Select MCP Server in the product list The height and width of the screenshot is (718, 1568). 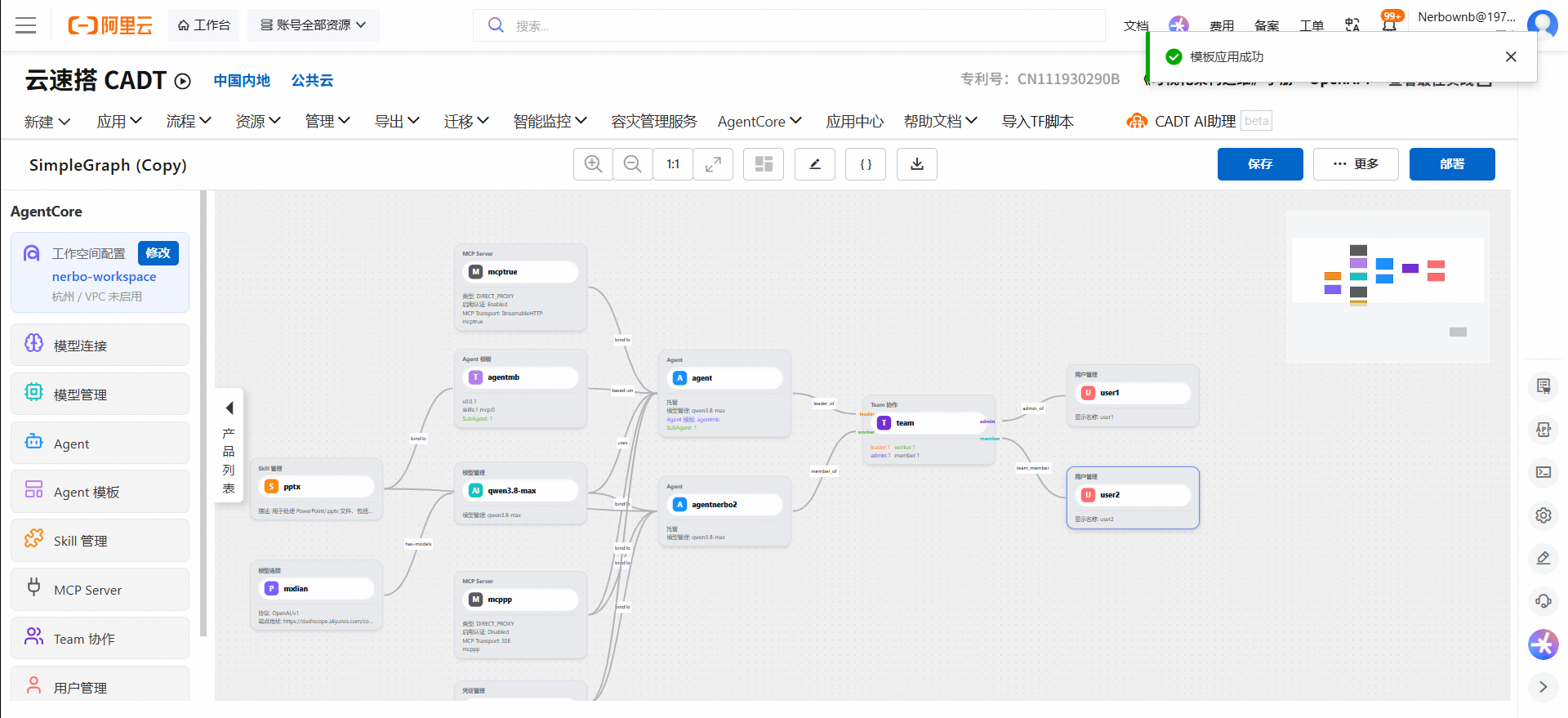pyautogui.click(x=100, y=590)
